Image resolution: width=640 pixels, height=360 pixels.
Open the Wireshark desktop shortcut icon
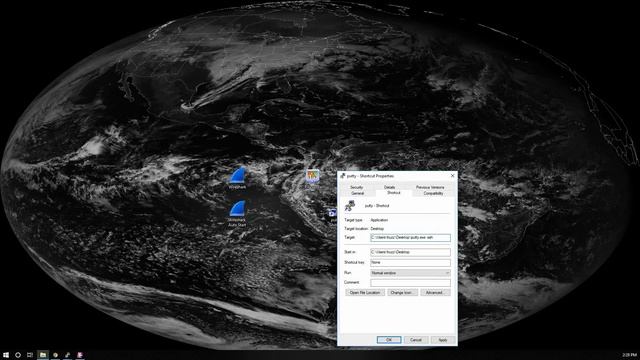tap(237, 177)
